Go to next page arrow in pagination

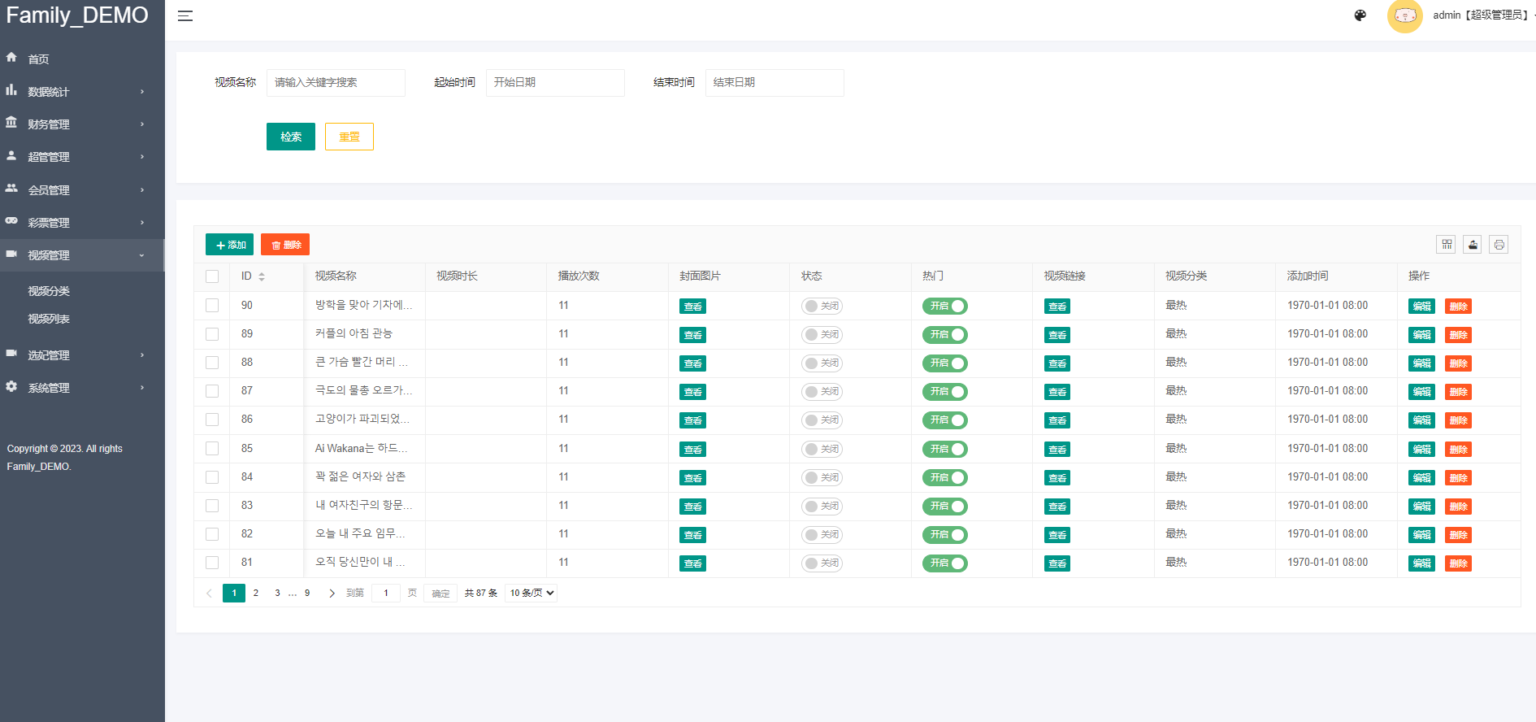pyautogui.click(x=332, y=593)
